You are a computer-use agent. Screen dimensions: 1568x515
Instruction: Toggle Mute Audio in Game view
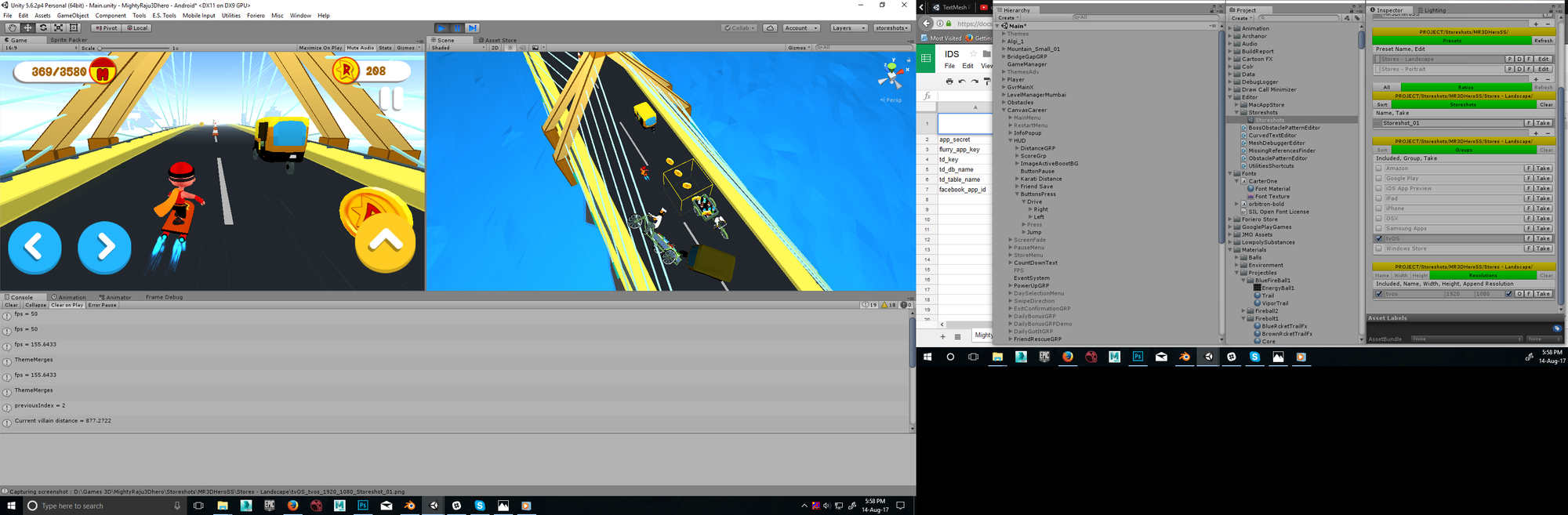(x=361, y=48)
